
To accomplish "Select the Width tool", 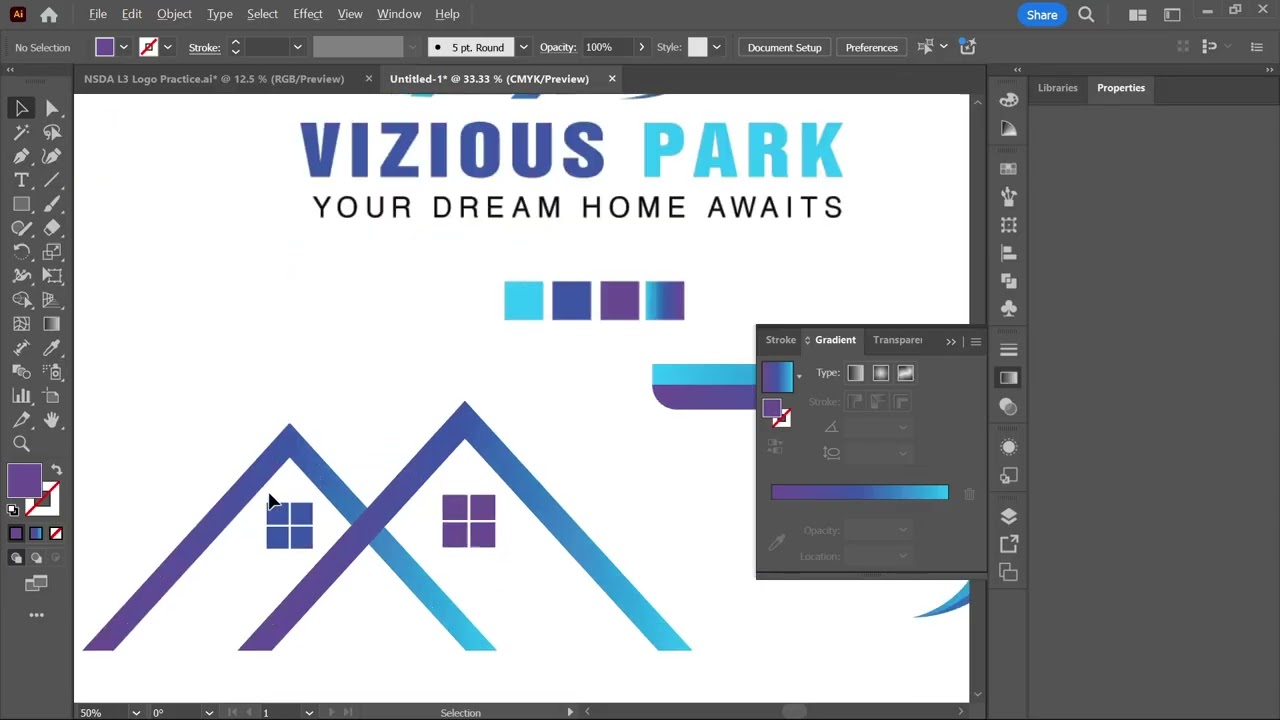I will click(21, 276).
